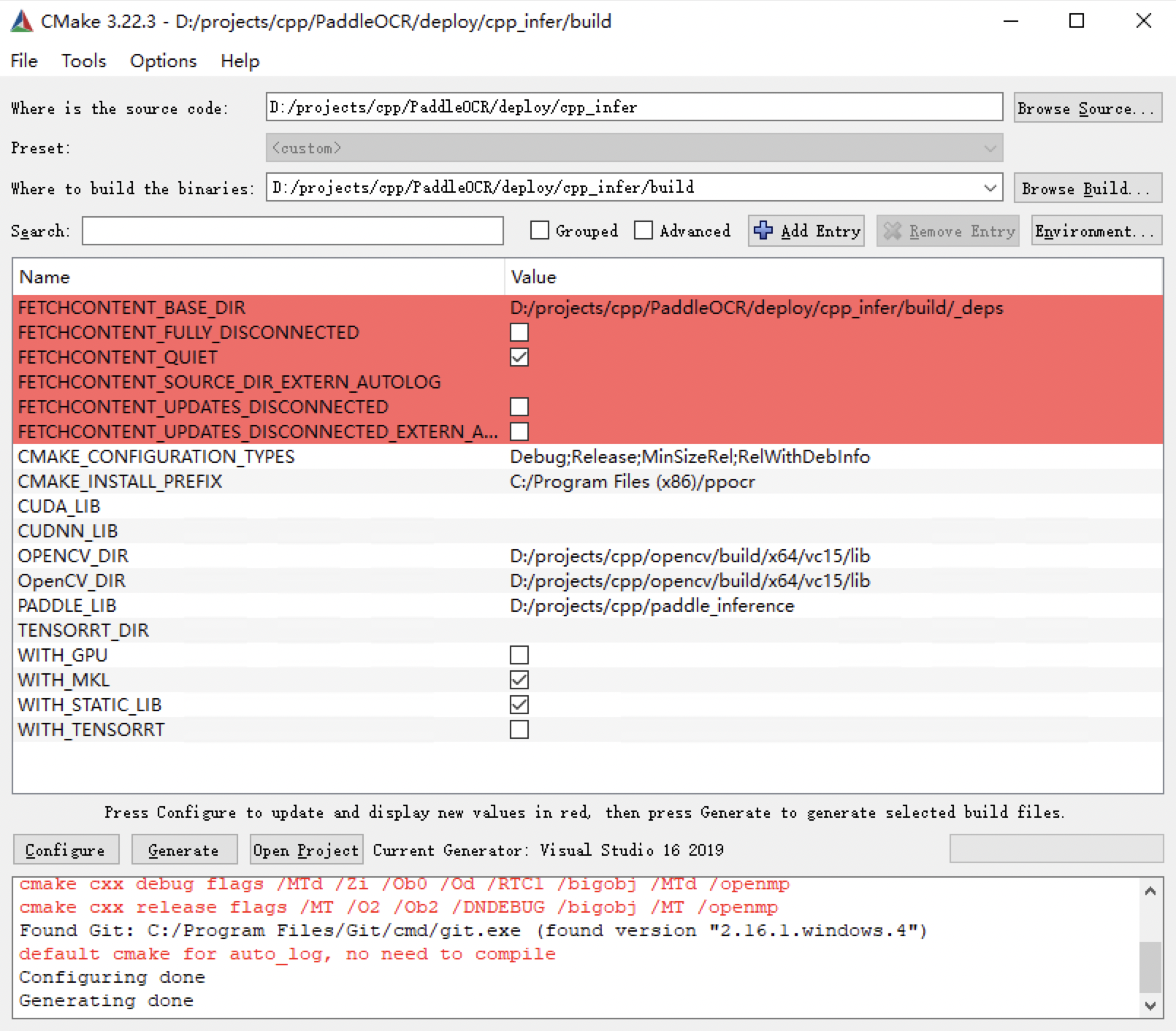Image resolution: width=1176 pixels, height=1031 pixels.
Task: Click Browse Source to pick source directory
Action: click(x=1087, y=107)
